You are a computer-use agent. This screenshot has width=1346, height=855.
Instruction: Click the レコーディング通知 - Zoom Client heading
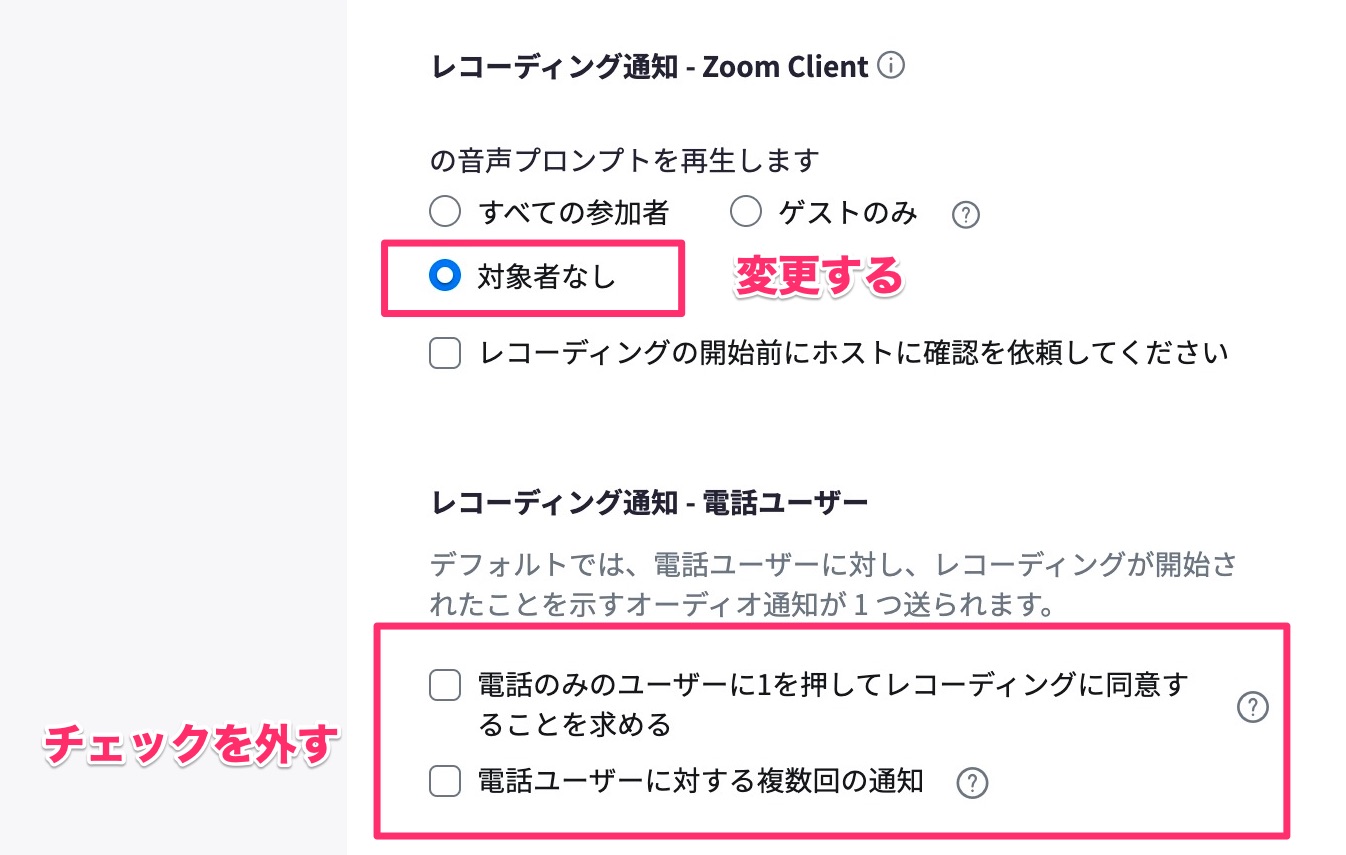pos(650,67)
